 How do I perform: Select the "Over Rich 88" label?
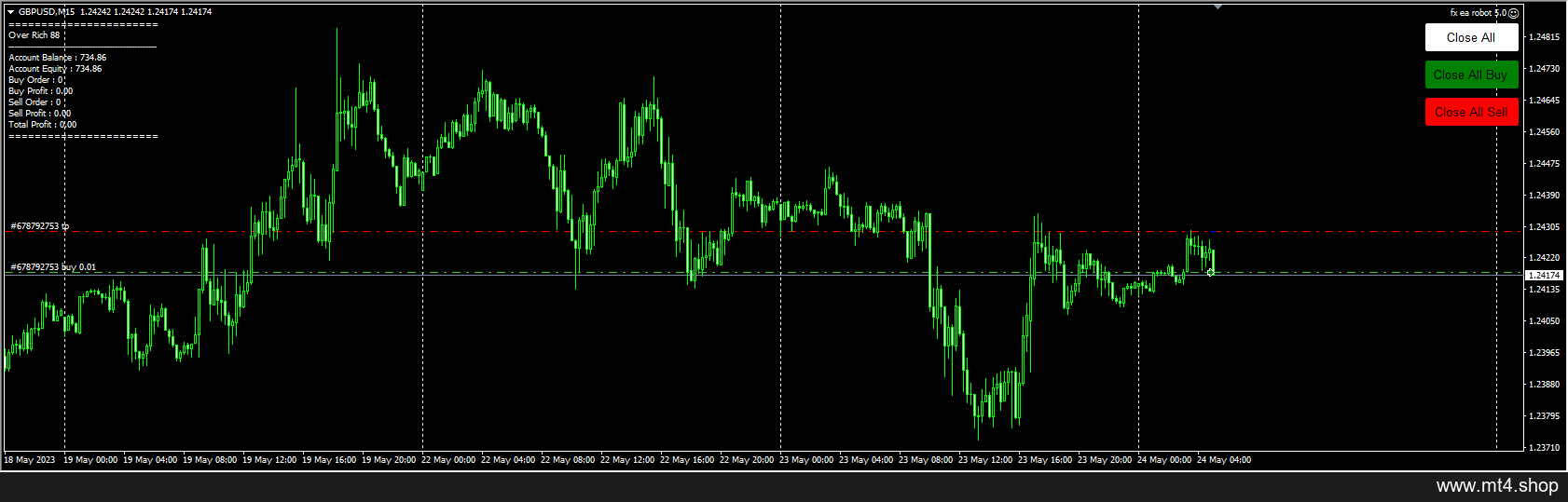34,35
